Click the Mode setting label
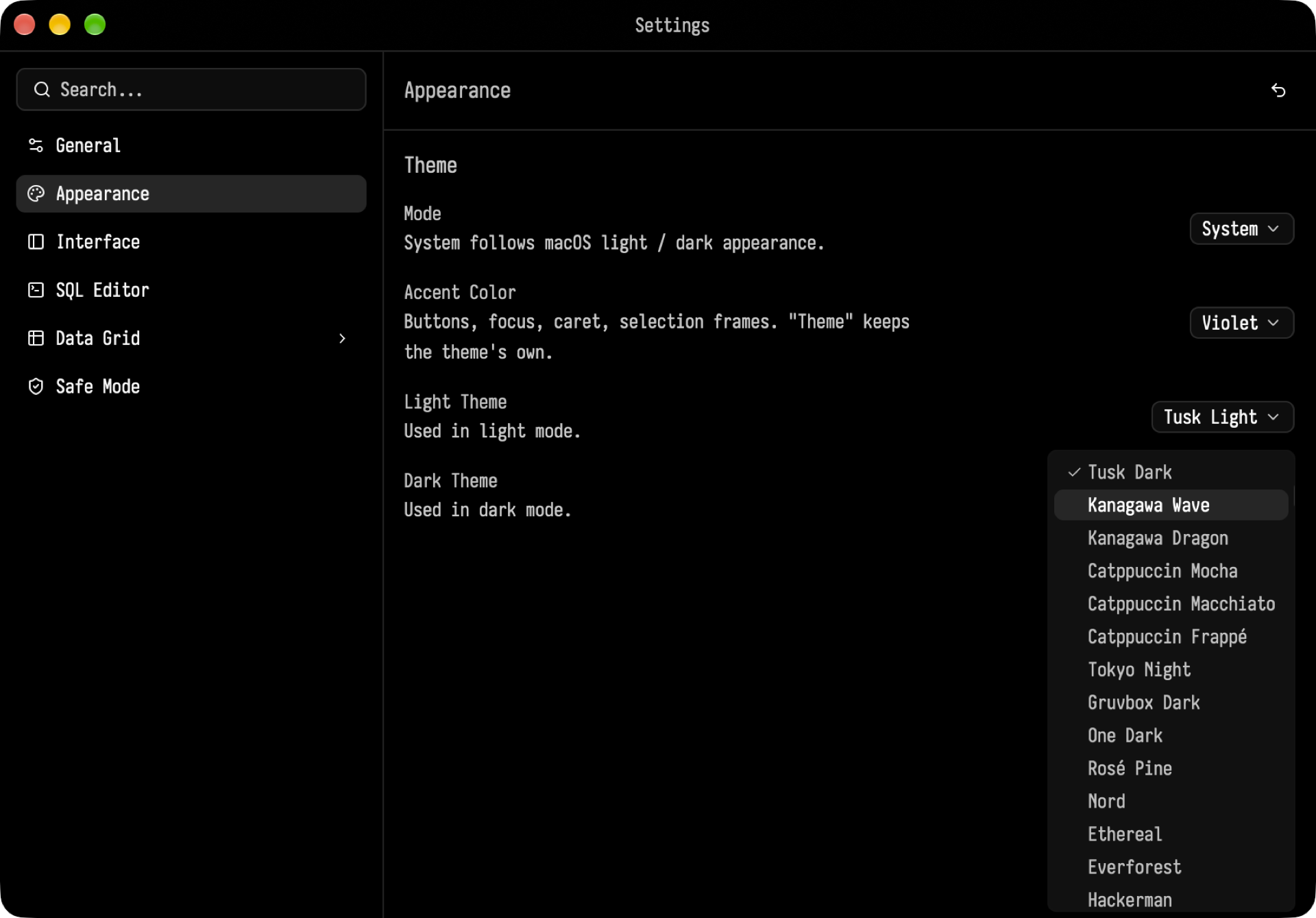Image resolution: width=1316 pixels, height=918 pixels. tap(422, 214)
